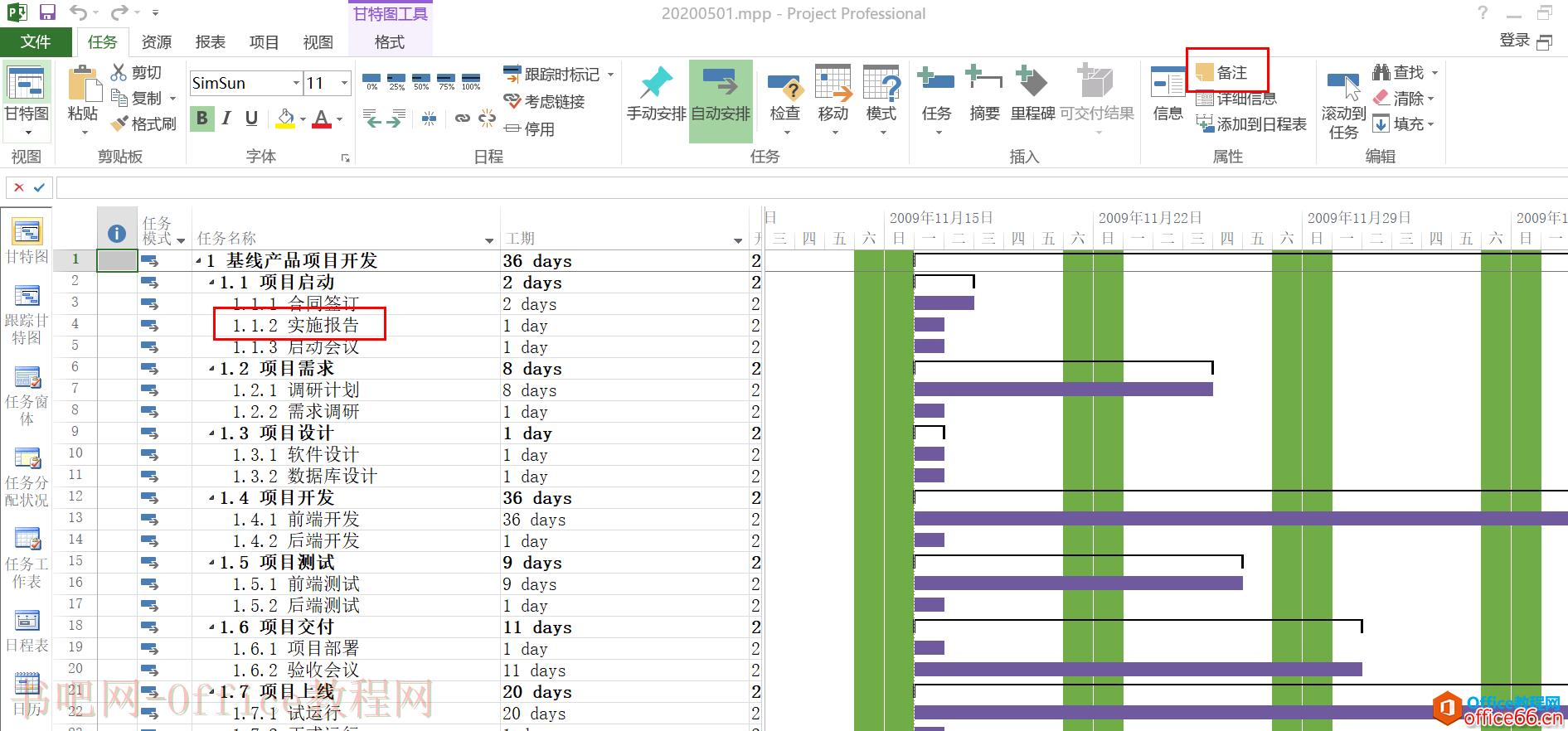Switch to the Format (格式) tab
The height and width of the screenshot is (731, 1568).
pyautogui.click(x=390, y=42)
